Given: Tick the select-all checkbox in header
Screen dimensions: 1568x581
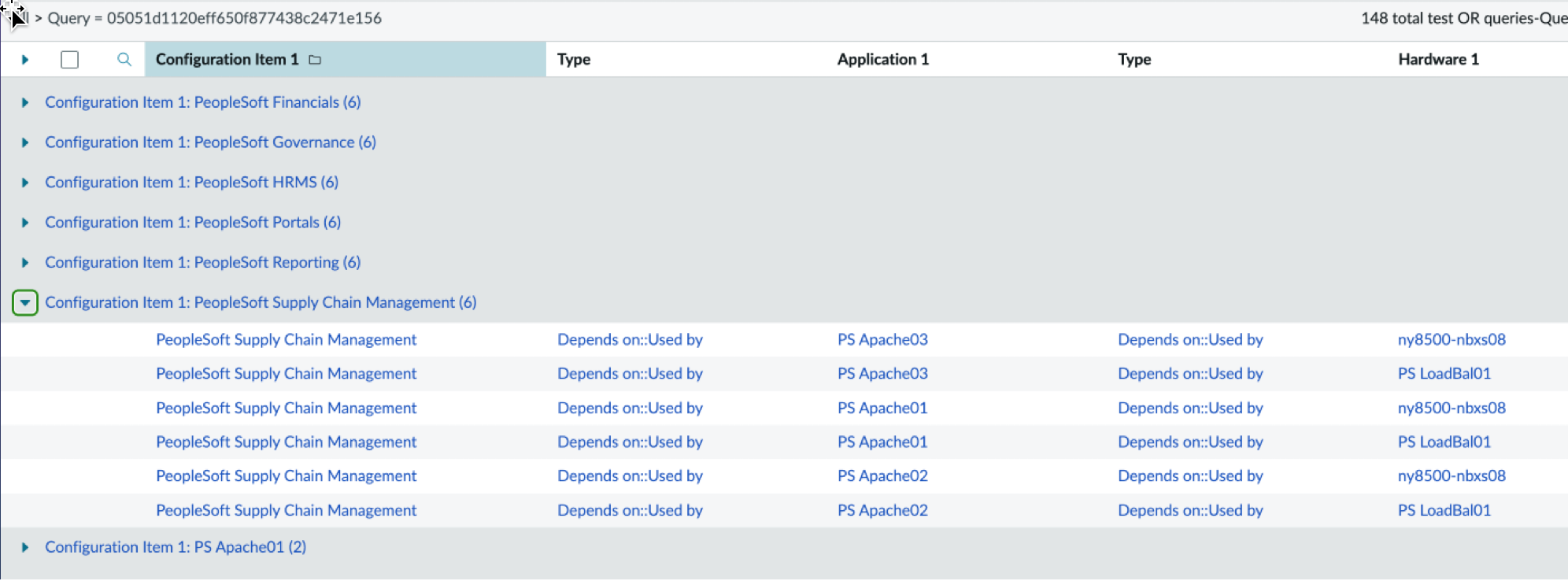Looking at the screenshot, I should [x=69, y=60].
